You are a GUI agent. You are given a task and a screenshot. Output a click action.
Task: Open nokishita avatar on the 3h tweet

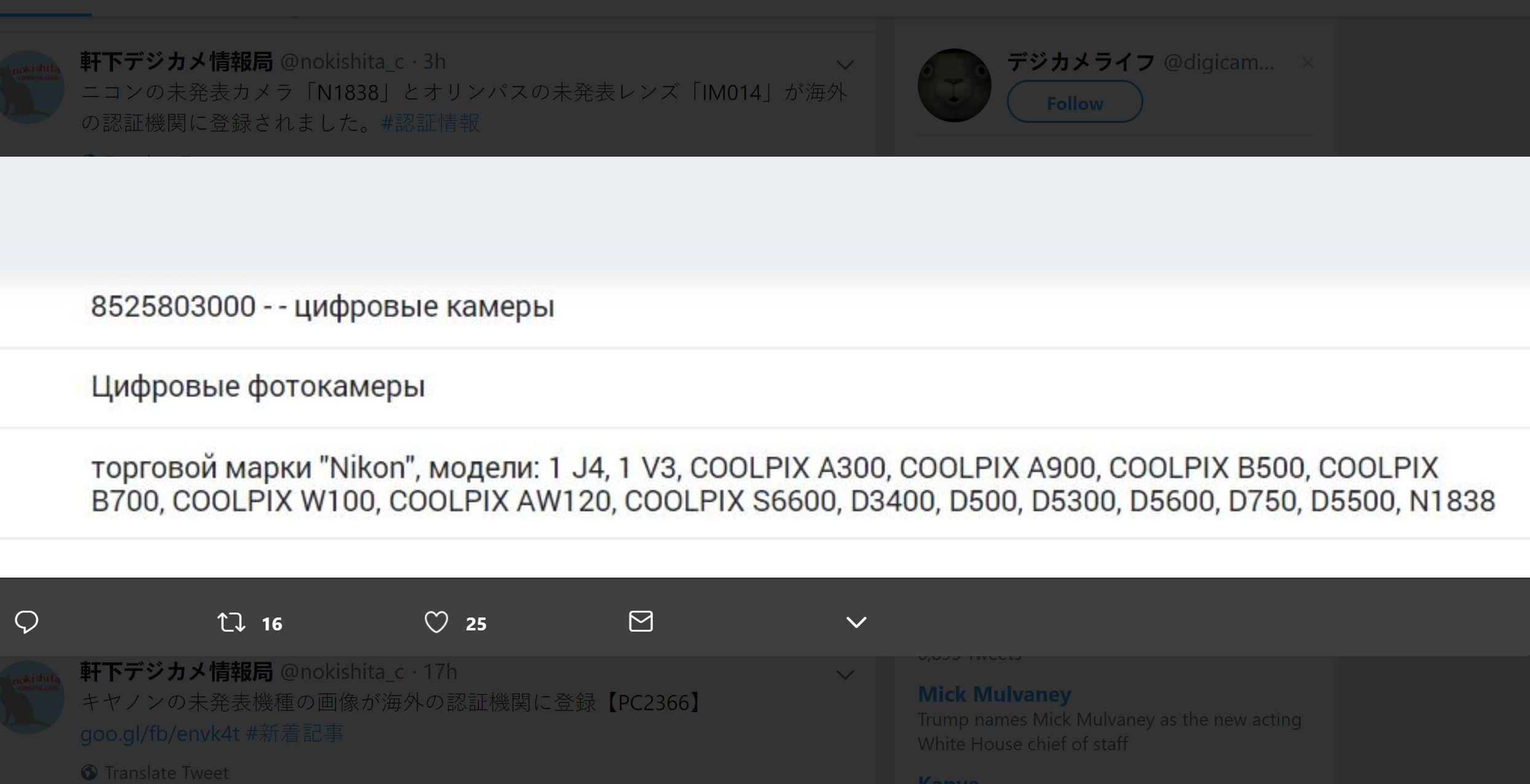31,87
